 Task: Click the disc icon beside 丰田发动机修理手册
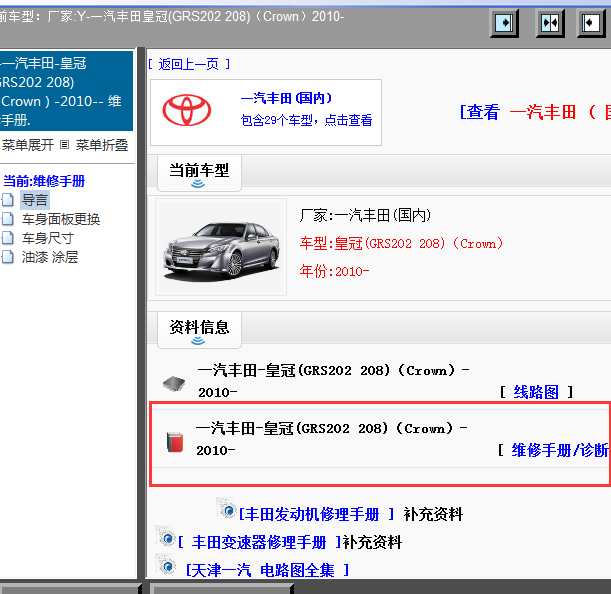[x=227, y=508]
